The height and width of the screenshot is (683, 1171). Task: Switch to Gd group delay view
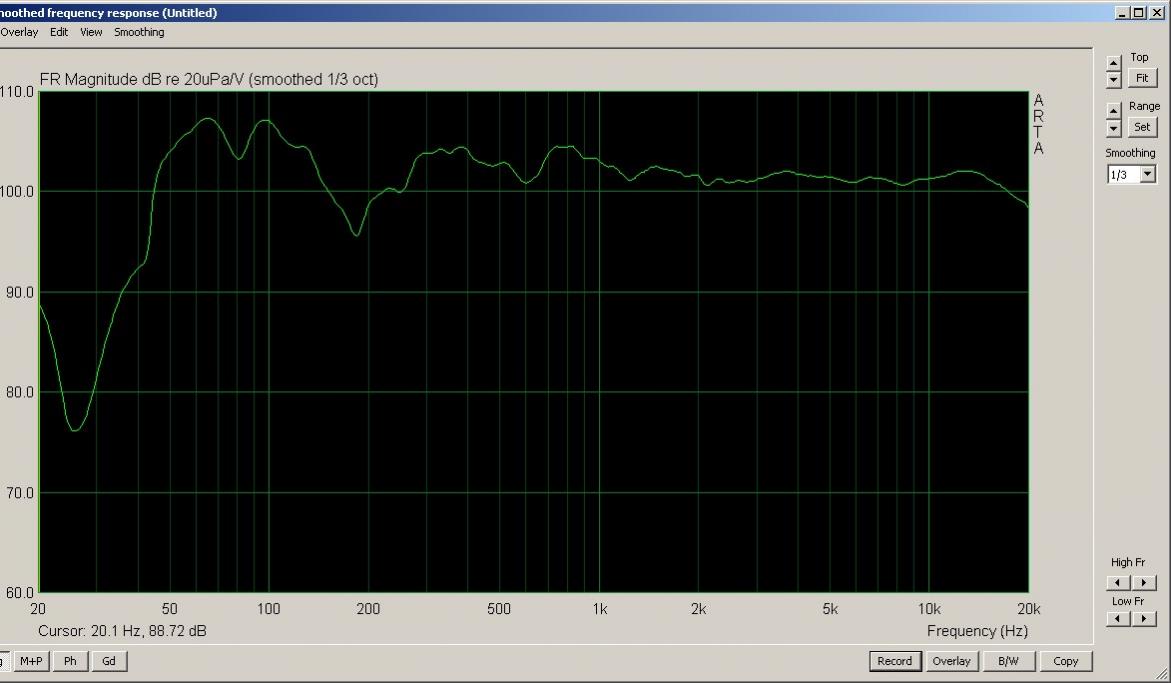pyautogui.click(x=109, y=661)
